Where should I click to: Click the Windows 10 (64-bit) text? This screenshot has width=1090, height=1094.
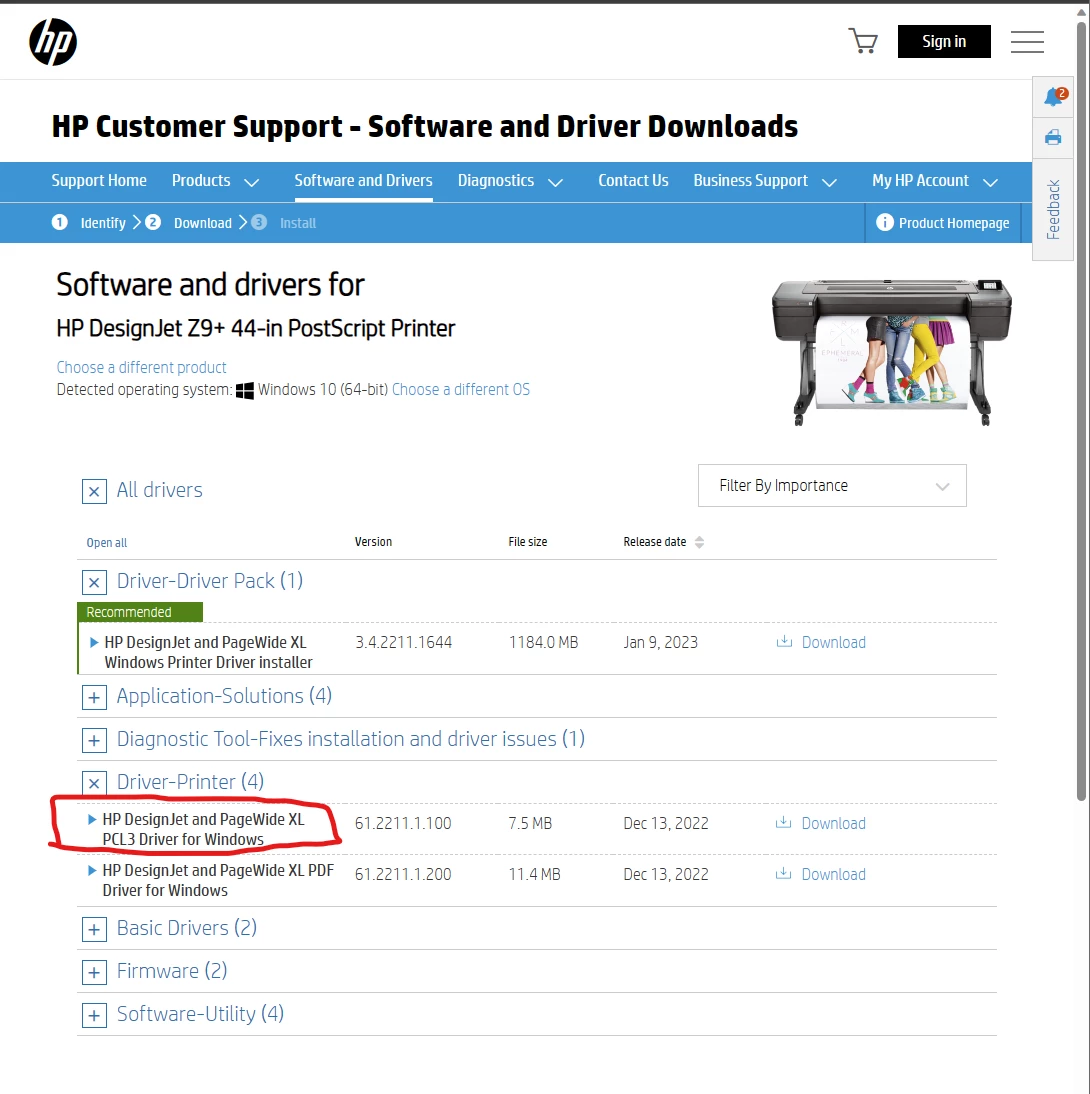pyautogui.click(x=322, y=389)
